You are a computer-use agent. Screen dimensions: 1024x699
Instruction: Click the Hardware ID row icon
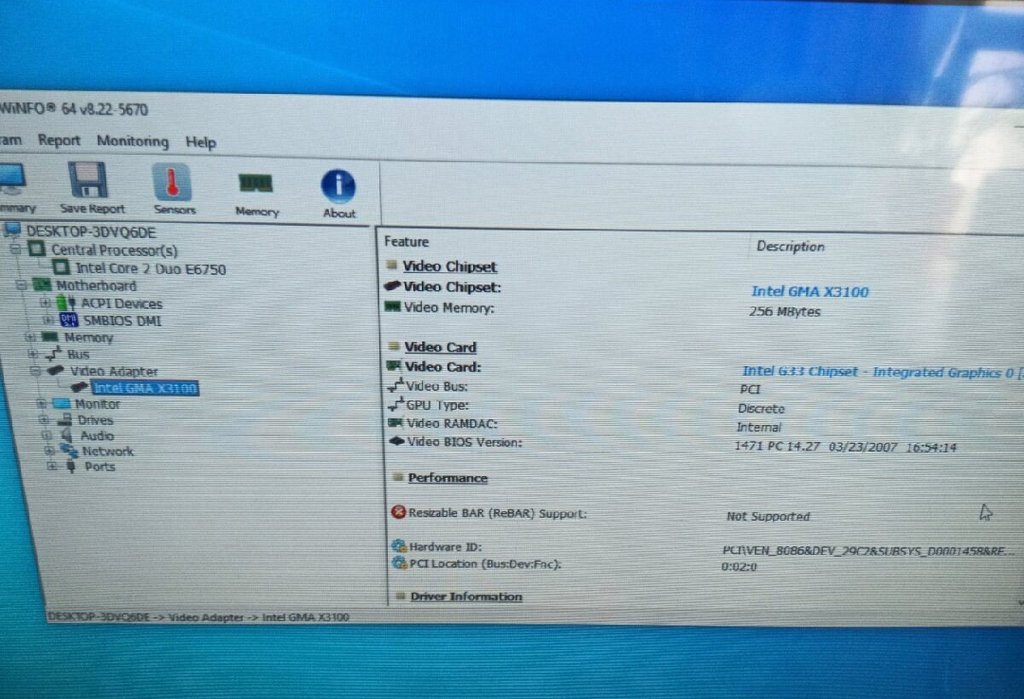click(399, 545)
